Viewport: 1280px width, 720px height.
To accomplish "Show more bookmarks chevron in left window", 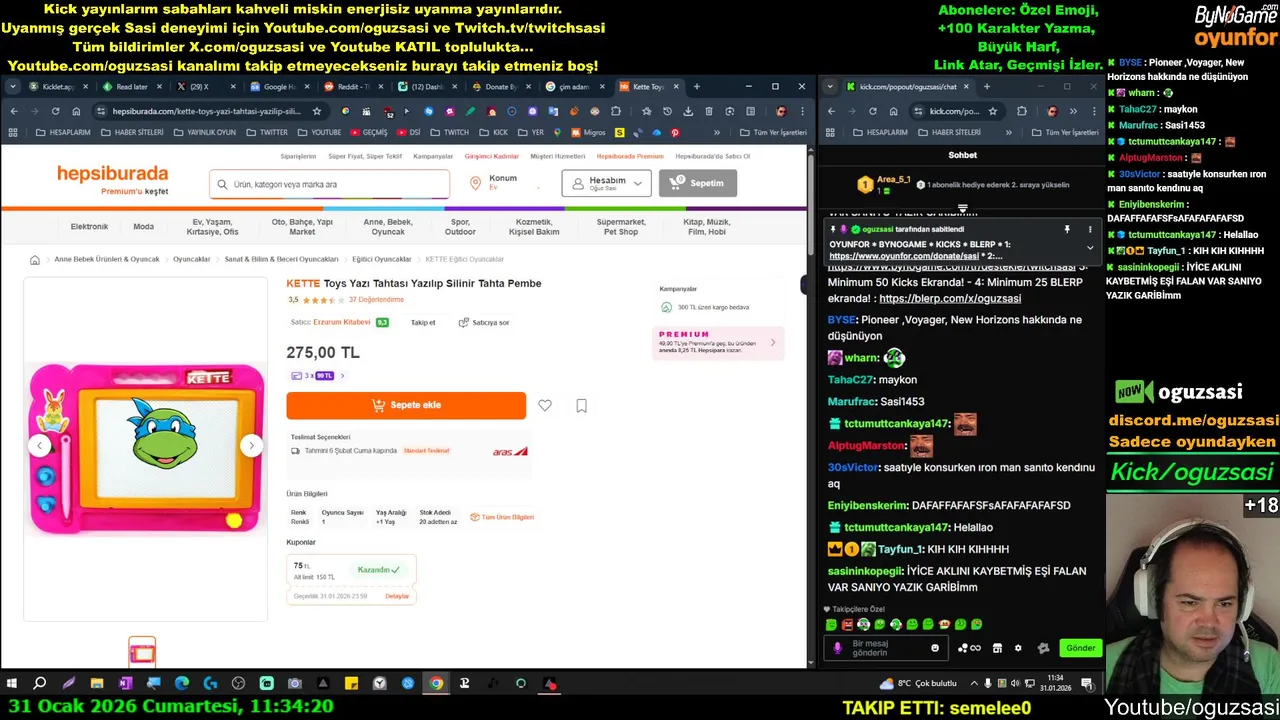I will (716, 132).
